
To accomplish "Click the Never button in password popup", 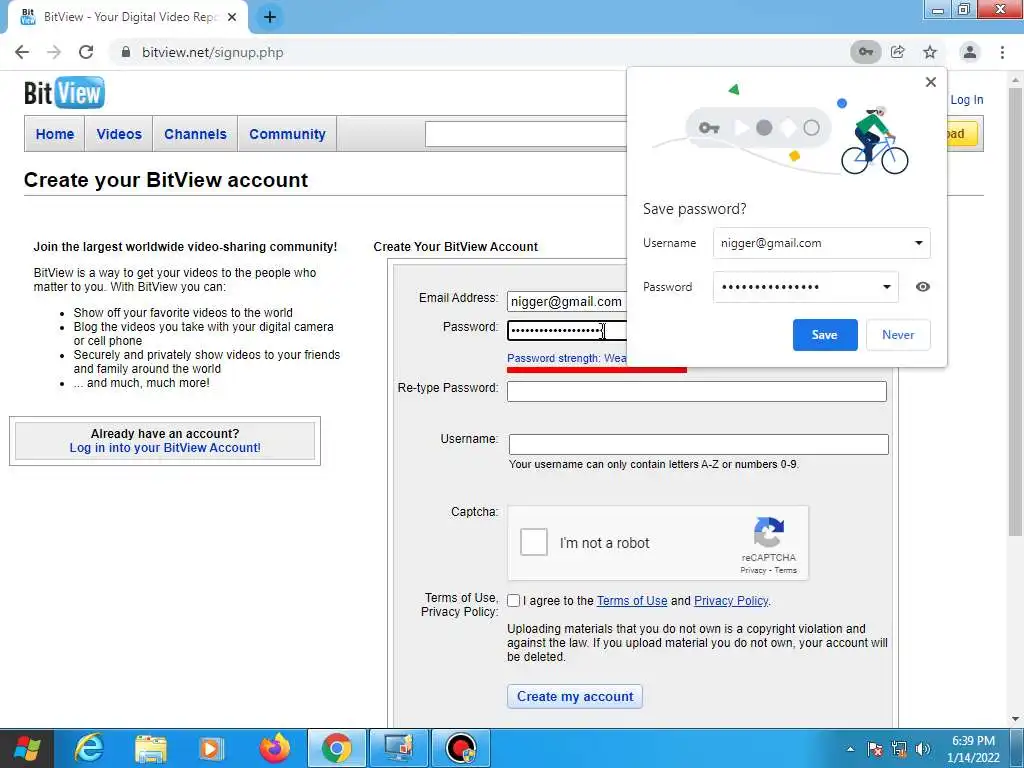I will [x=898, y=334].
